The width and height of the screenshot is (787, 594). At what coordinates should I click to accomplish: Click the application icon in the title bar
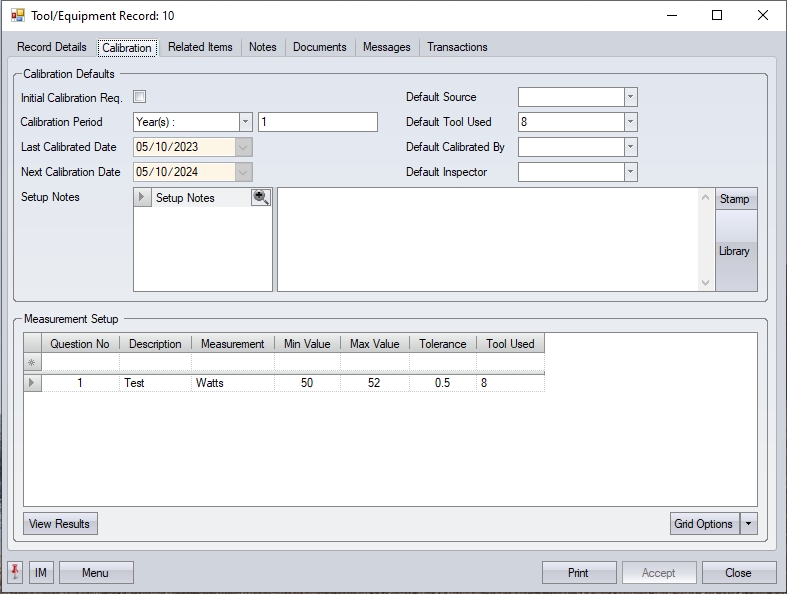[17, 16]
